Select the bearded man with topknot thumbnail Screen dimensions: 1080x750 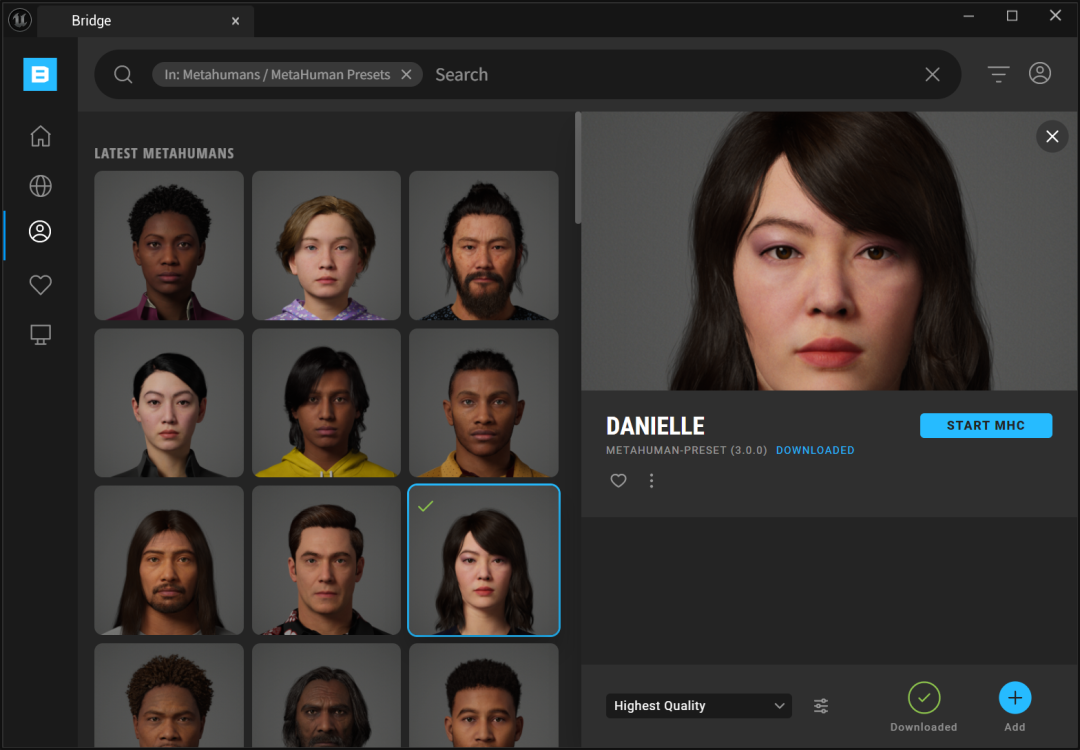pos(484,246)
